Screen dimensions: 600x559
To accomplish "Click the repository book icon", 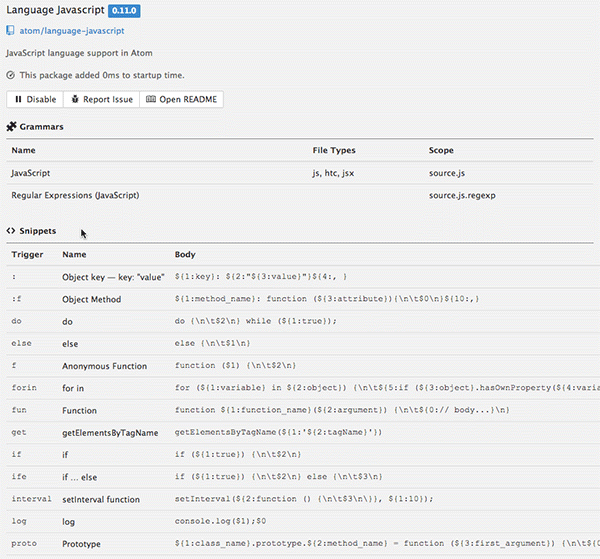I will (x=10, y=31).
